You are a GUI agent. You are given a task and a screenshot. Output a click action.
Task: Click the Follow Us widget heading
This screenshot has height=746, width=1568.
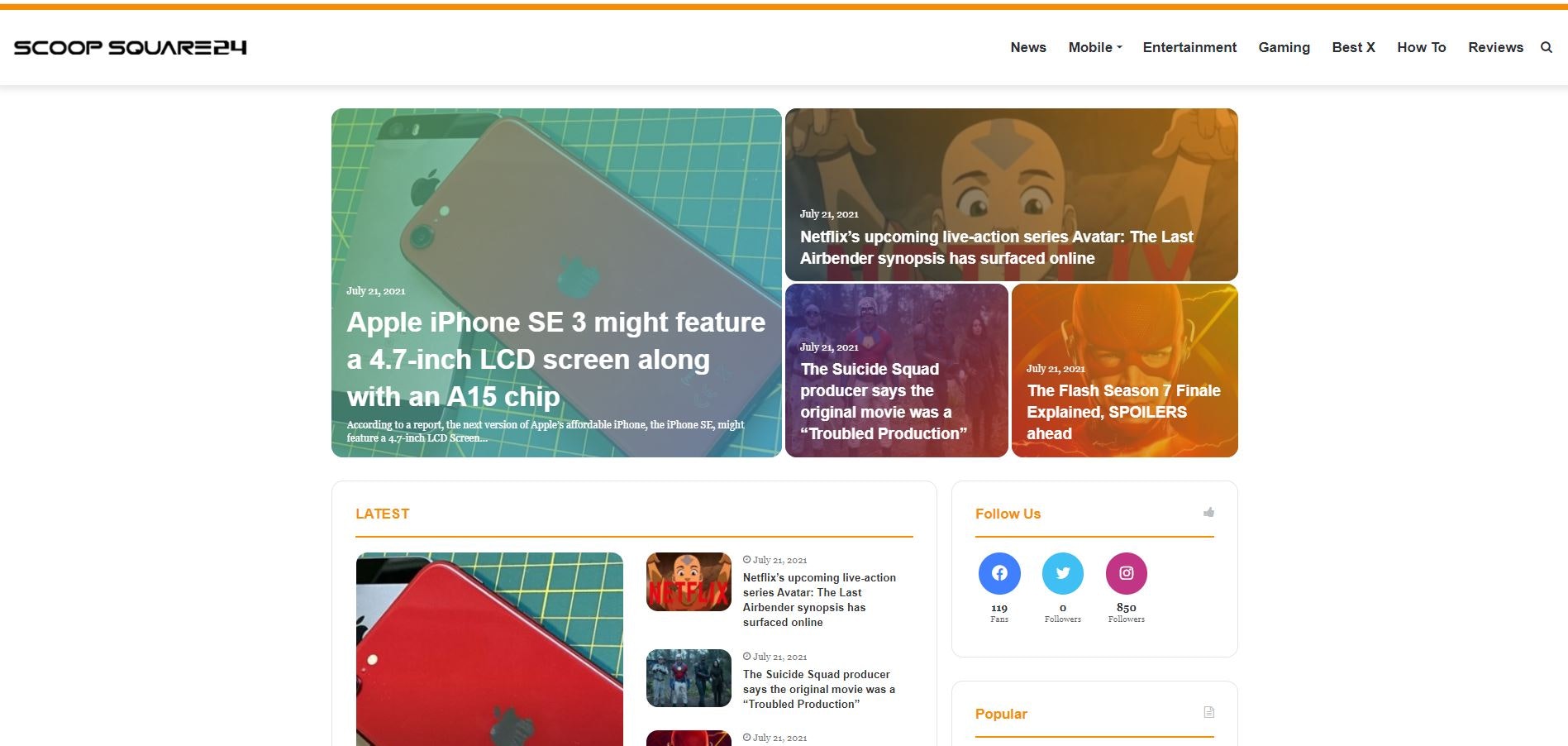(1008, 514)
